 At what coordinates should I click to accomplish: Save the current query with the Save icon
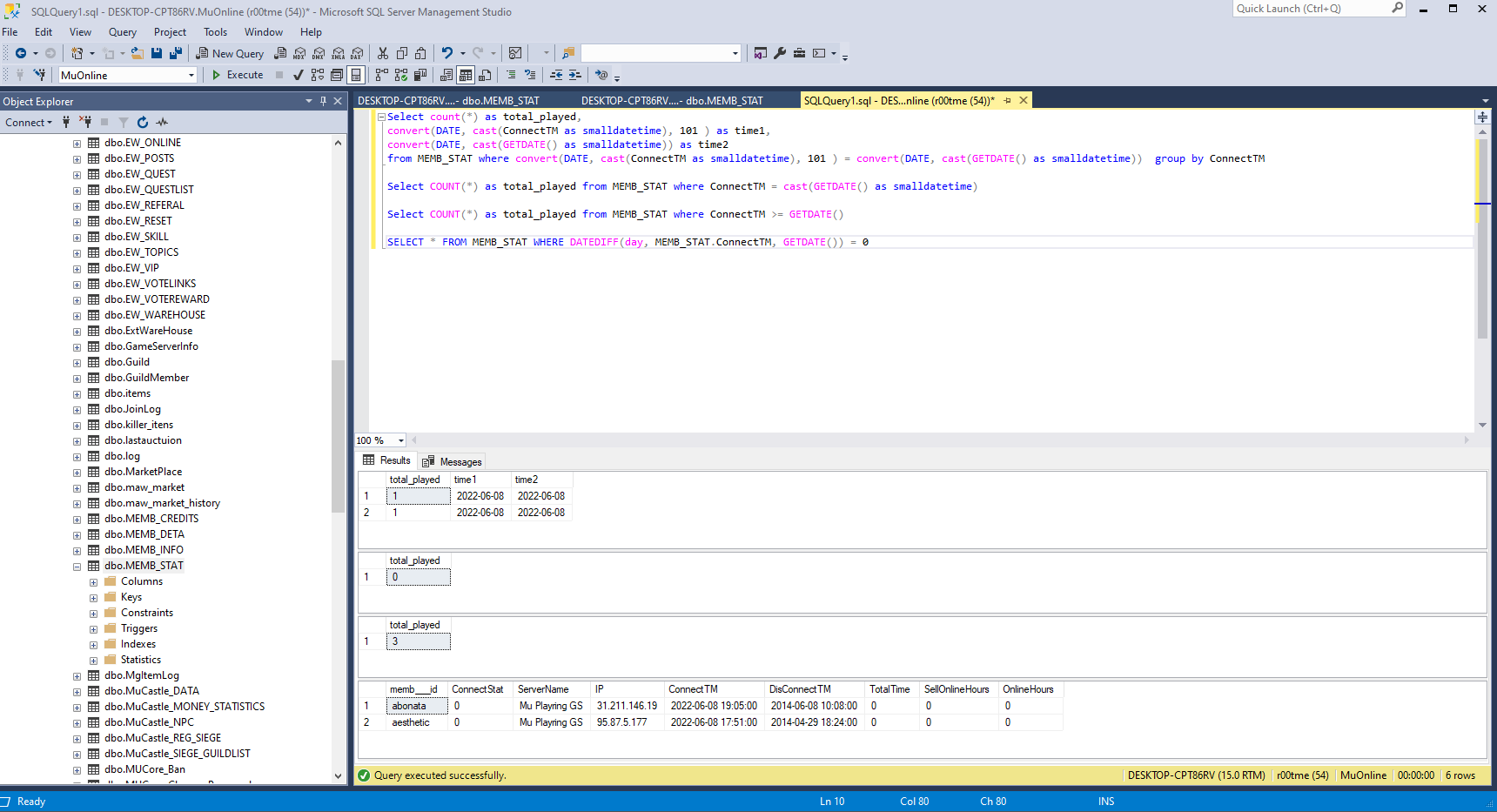click(157, 53)
